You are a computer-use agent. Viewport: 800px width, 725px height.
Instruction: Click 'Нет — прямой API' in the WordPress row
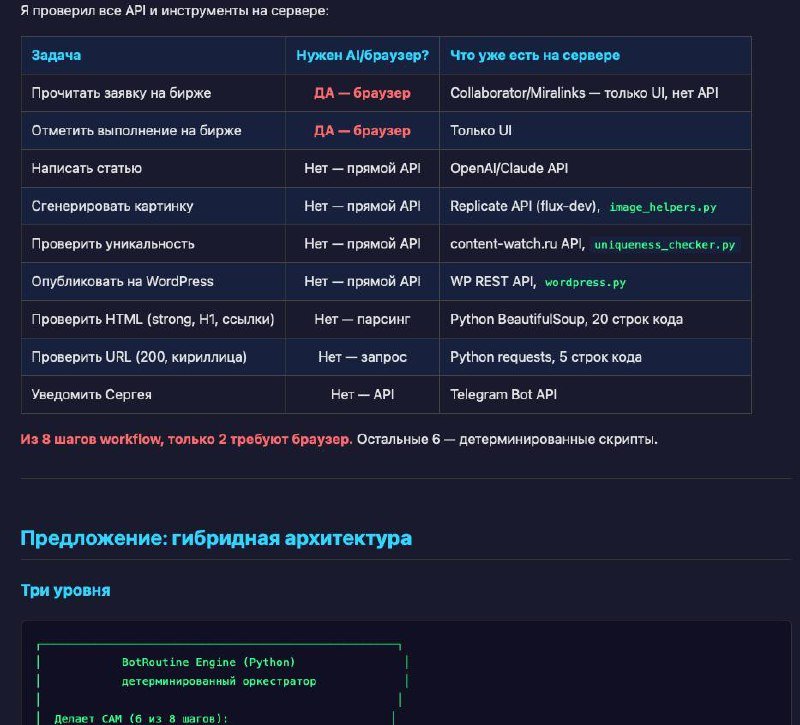click(362, 281)
